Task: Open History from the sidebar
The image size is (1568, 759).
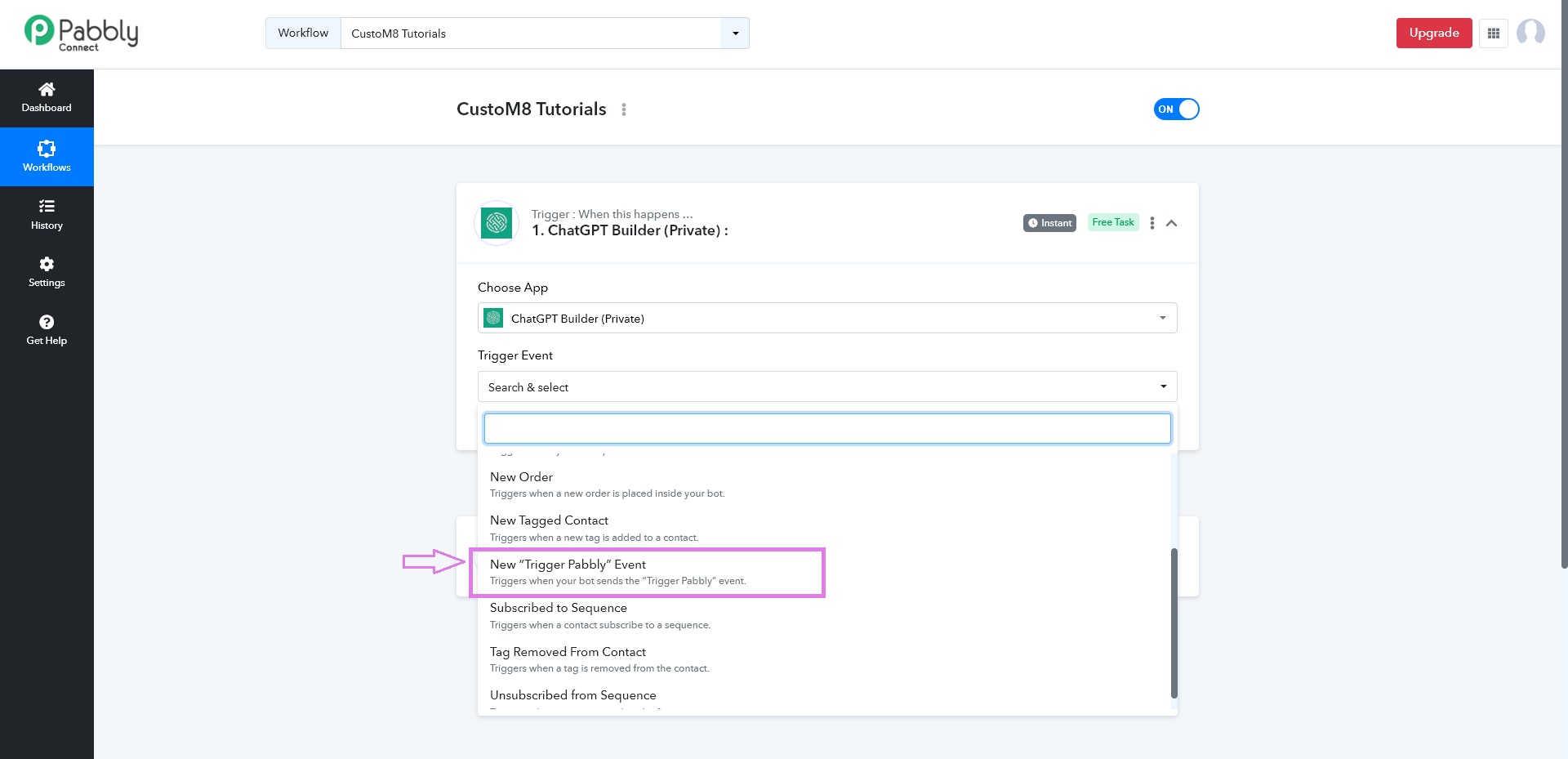Action: tap(47, 215)
